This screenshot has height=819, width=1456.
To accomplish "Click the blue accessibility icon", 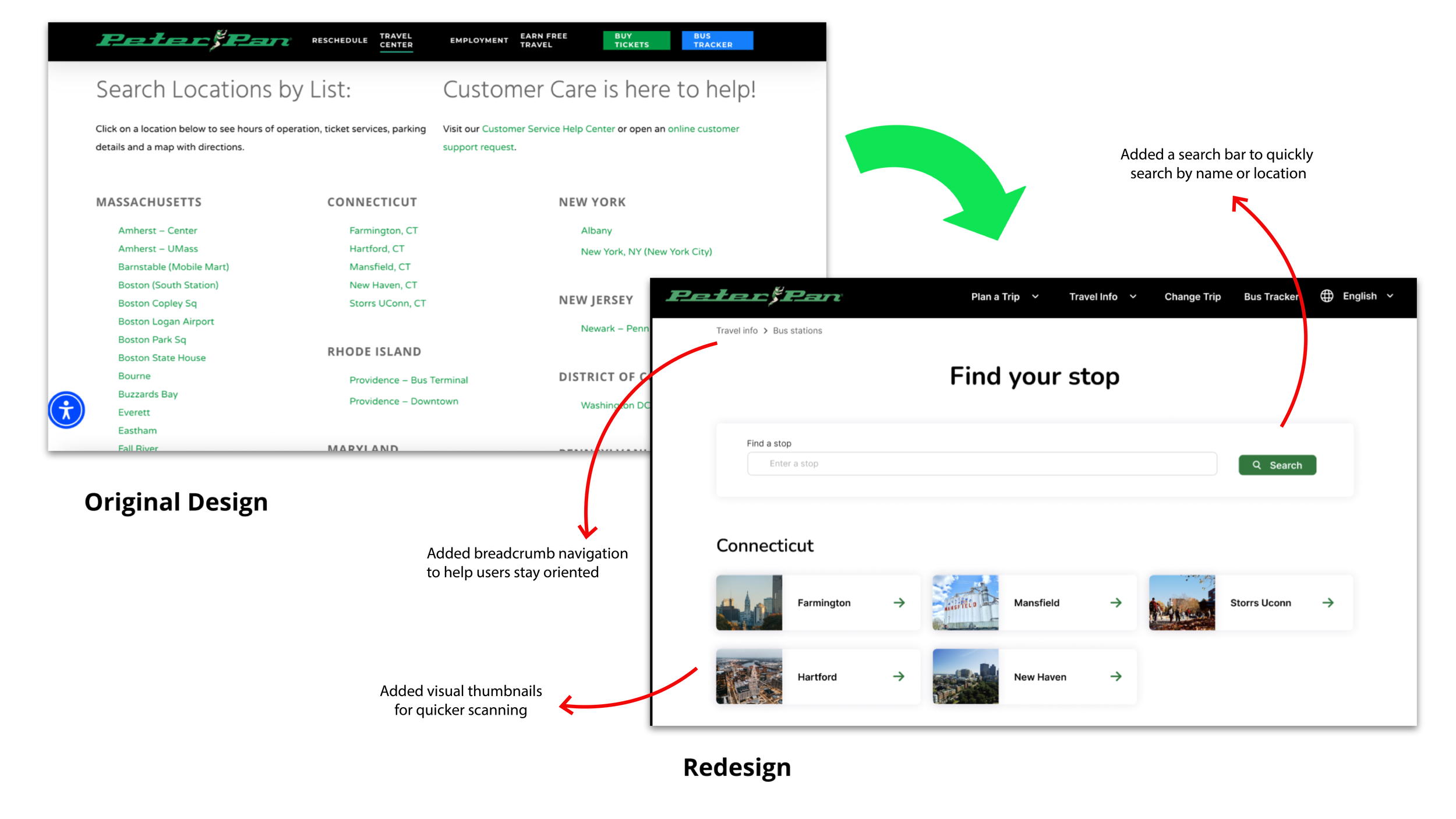I will coord(66,410).
